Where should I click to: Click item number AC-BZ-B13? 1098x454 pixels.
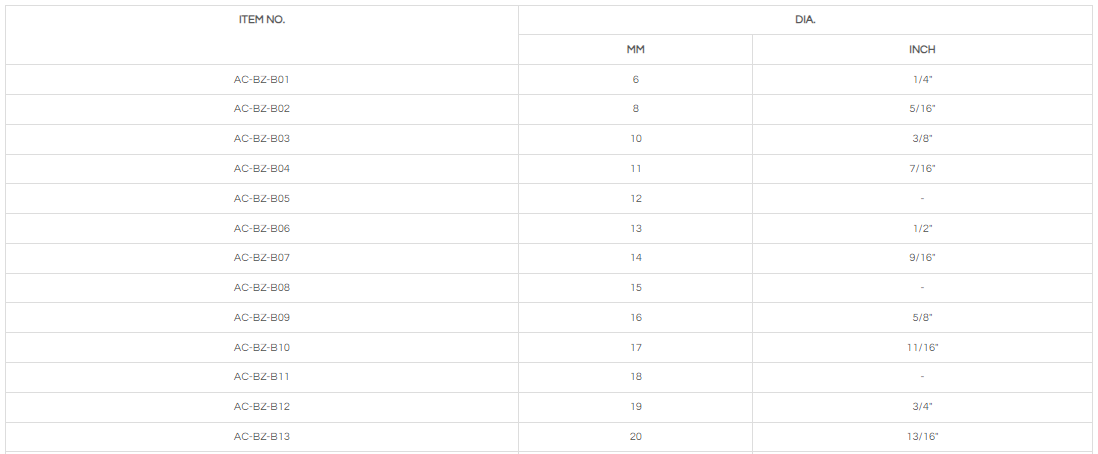tap(262, 436)
